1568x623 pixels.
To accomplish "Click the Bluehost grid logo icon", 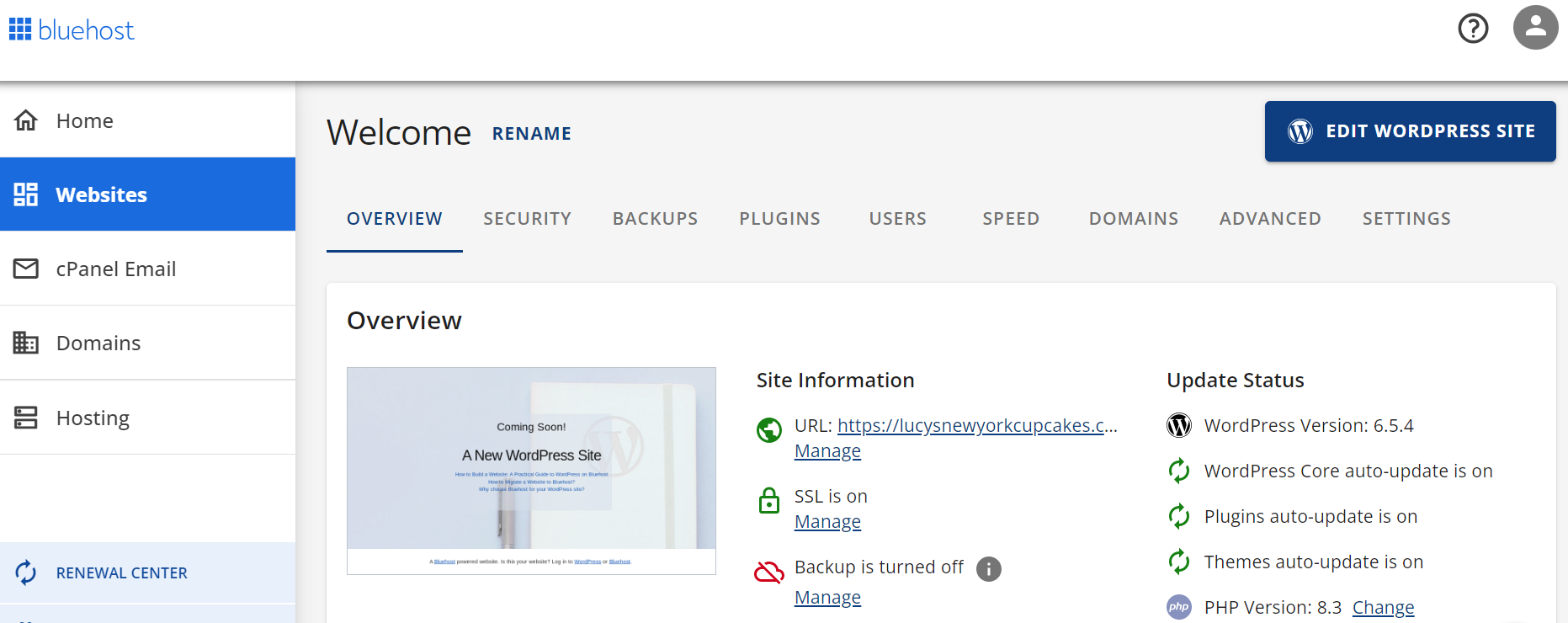I will click(x=20, y=29).
